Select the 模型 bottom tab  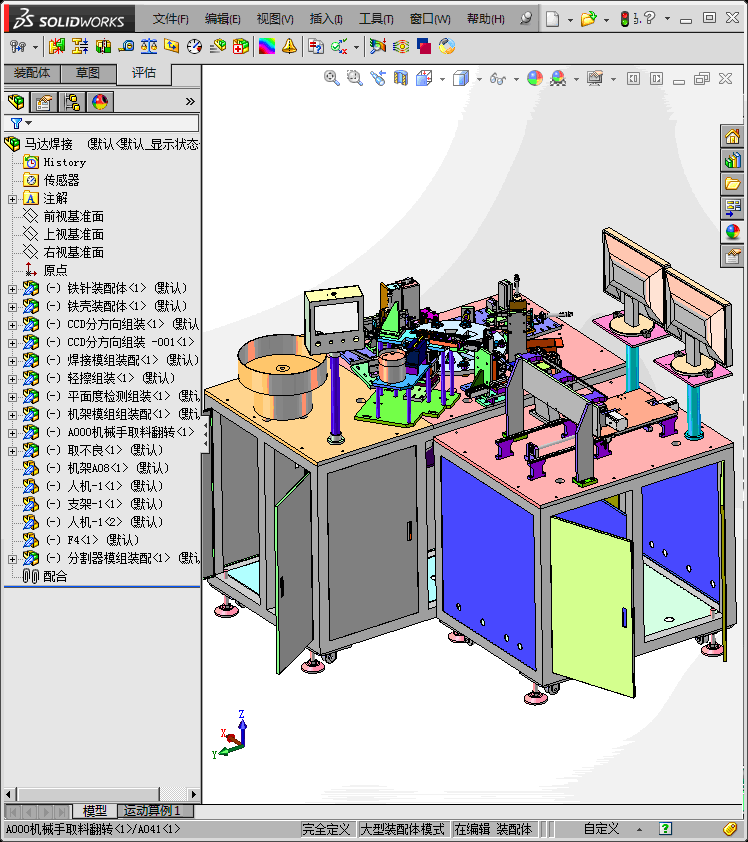pyautogui.click(x=95, y=810)
